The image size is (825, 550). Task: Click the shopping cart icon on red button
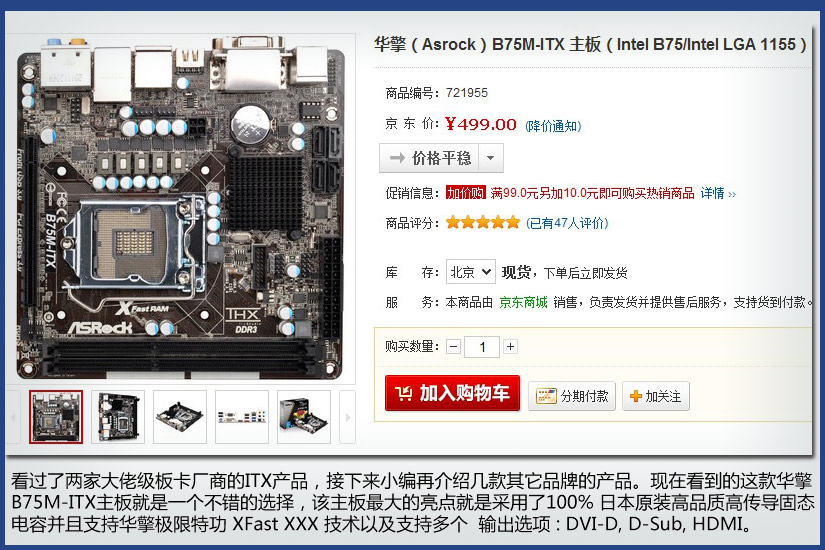tap(404, 393)
